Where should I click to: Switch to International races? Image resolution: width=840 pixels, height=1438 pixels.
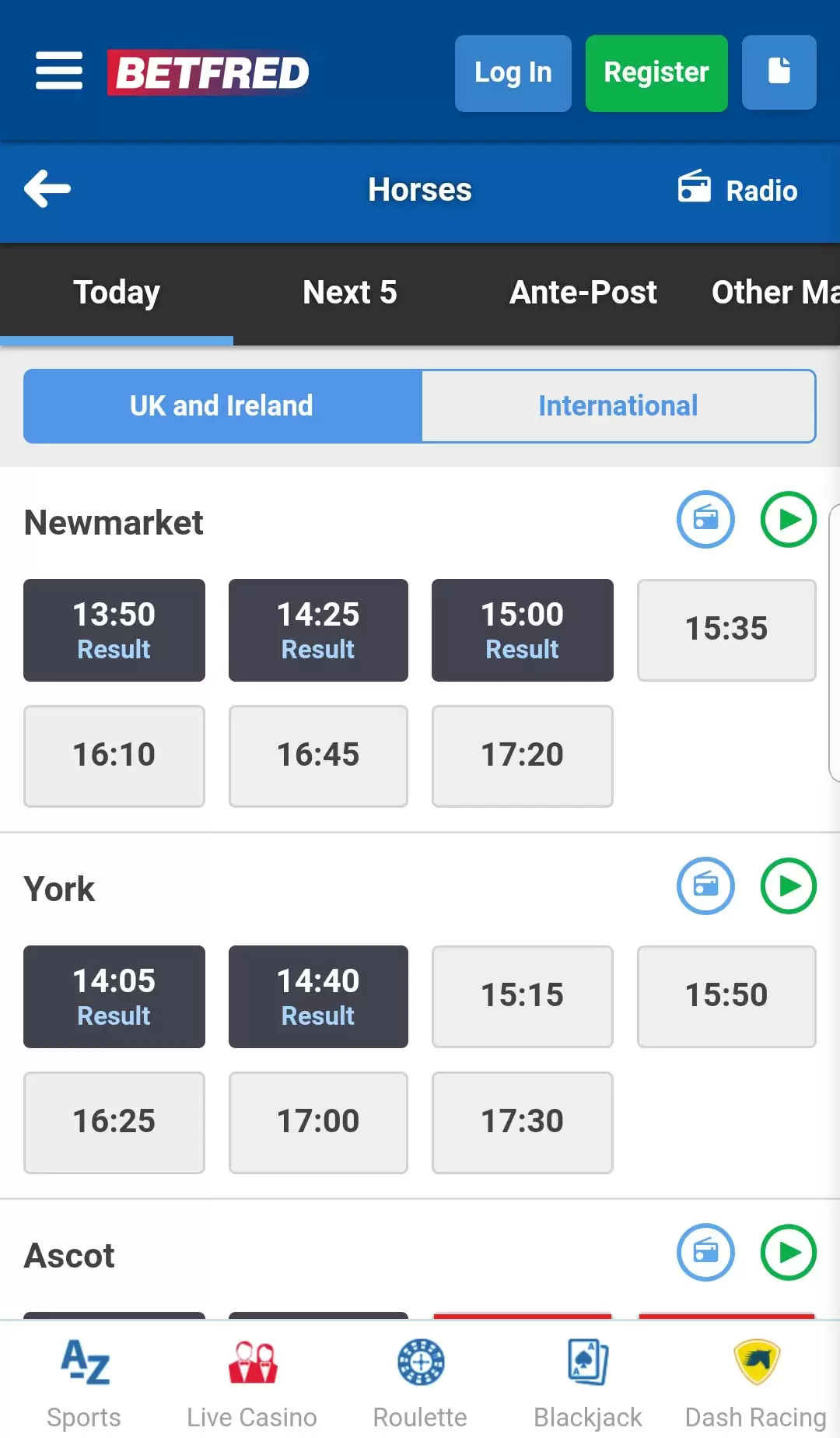(x=618, y=406)
